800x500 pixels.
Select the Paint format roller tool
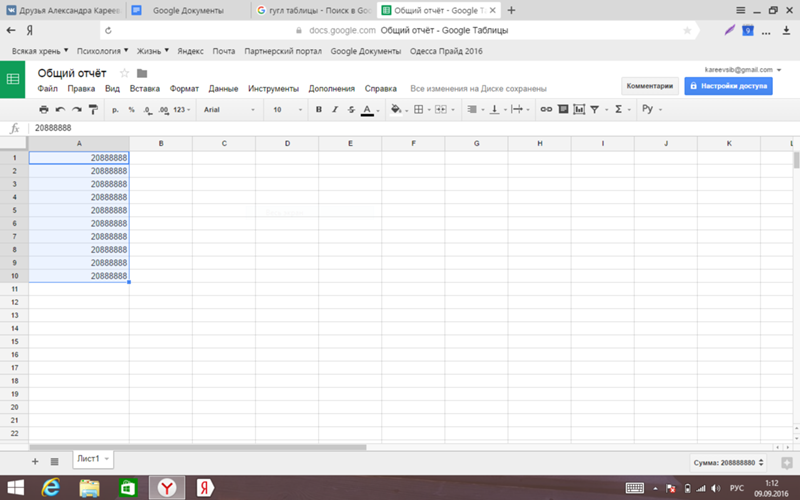(93, 109)
